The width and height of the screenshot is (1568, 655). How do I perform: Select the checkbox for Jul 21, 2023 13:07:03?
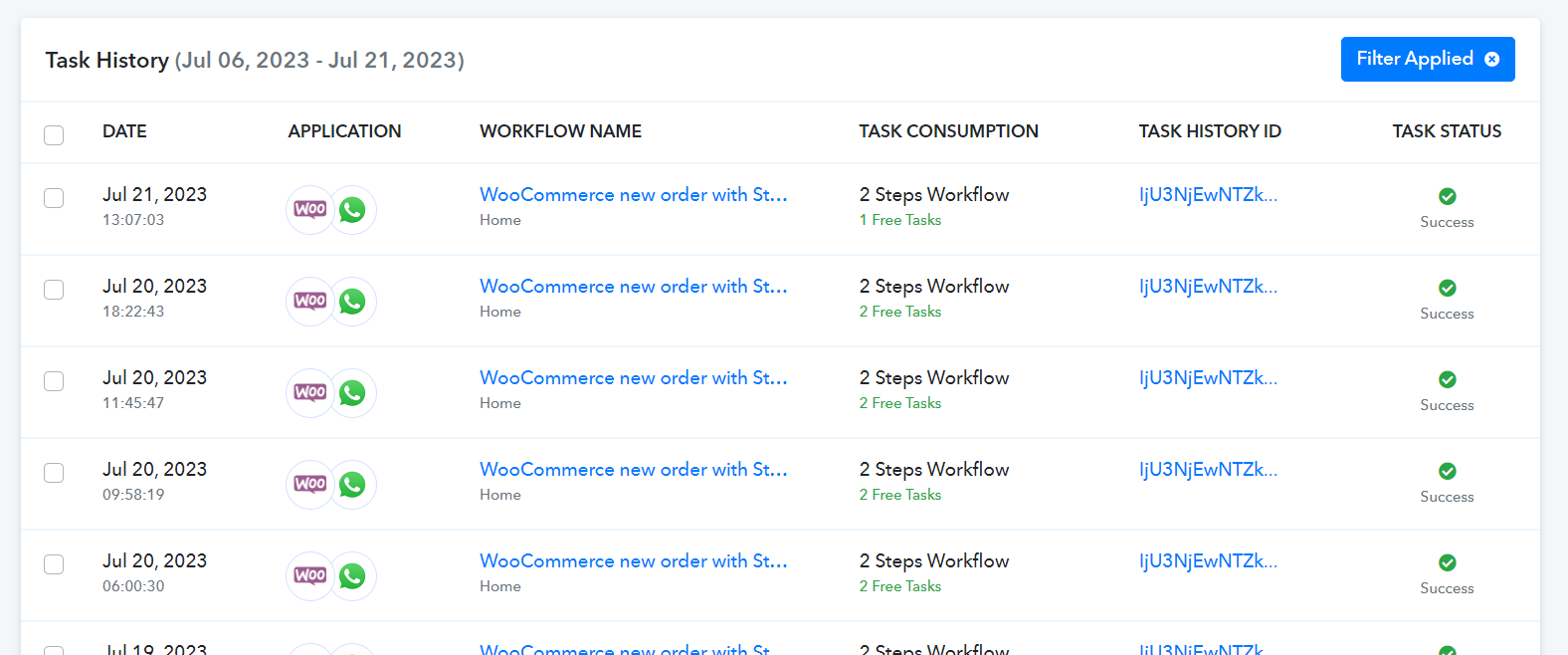click(54, 198)
